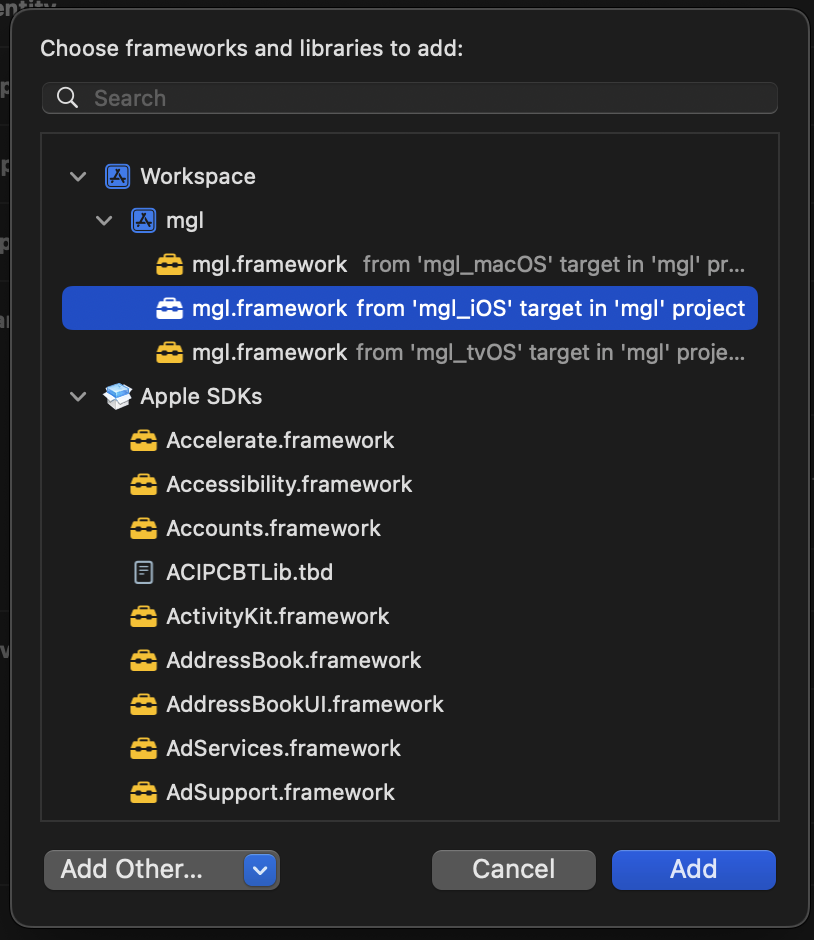Click the search magnifying glass icon

(68, 98)
